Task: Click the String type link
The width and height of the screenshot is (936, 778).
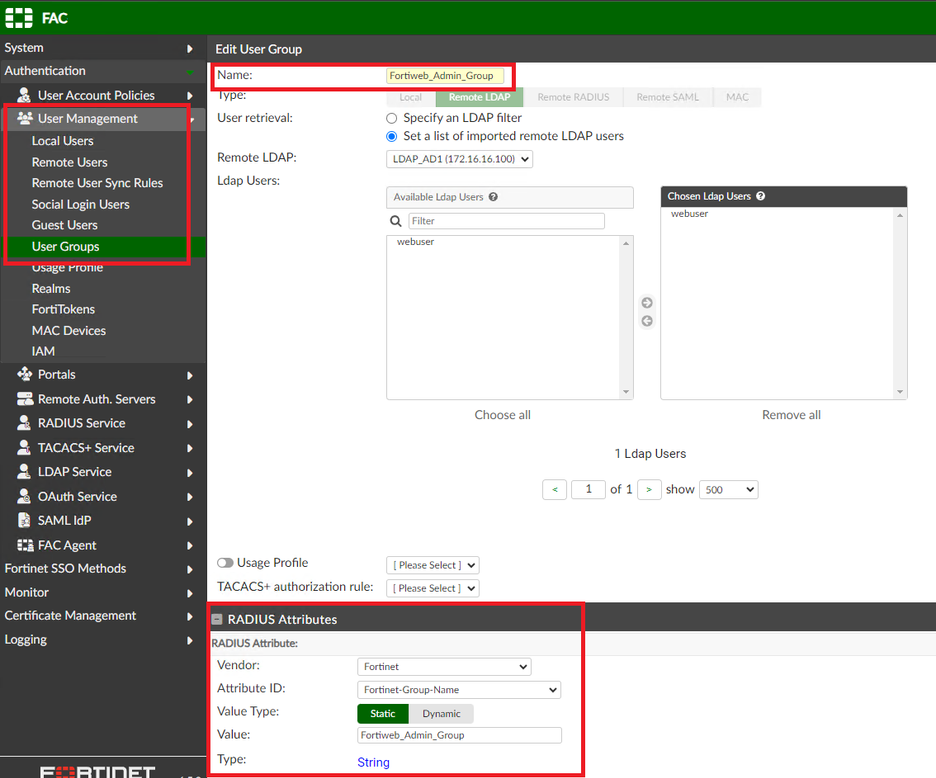Action: pos(373,762)
